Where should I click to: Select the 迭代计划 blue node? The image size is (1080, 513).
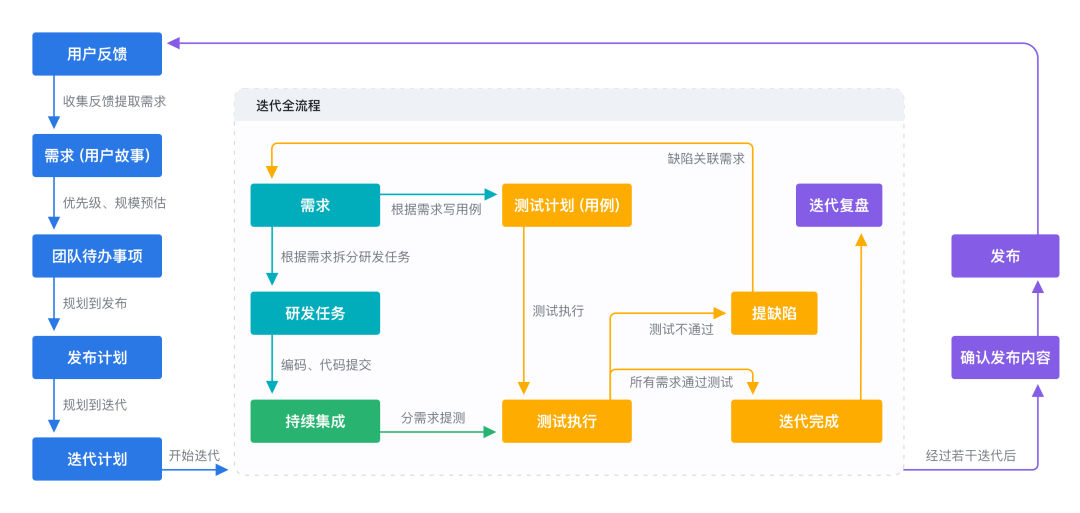click(x=97, y=458)
